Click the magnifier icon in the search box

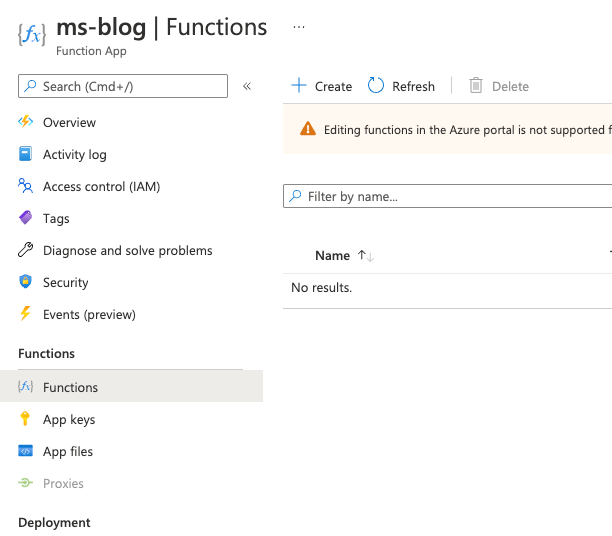point(30,86)
